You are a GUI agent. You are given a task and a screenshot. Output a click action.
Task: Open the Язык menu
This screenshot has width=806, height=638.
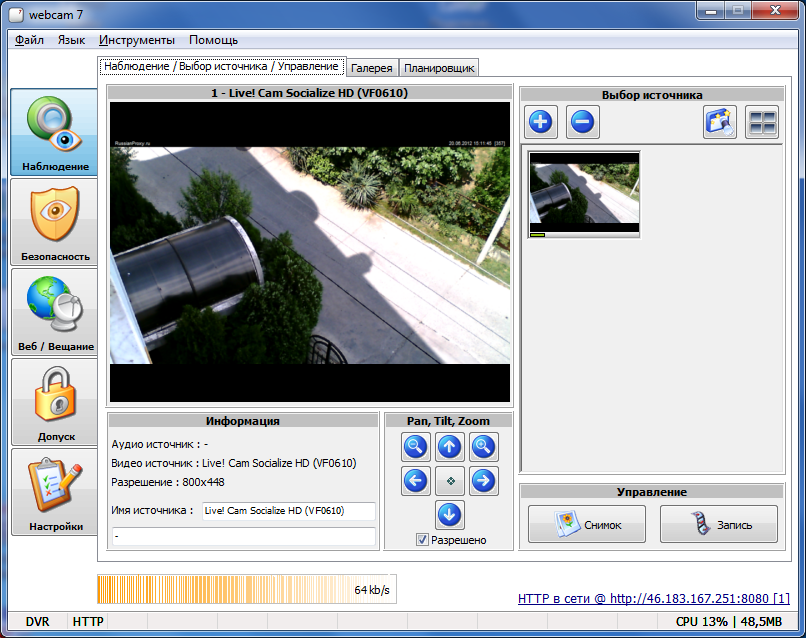coord(71,40)
